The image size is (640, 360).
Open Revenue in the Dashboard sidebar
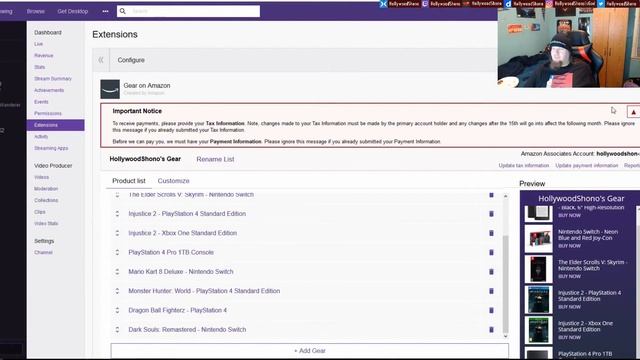(44, 56)
